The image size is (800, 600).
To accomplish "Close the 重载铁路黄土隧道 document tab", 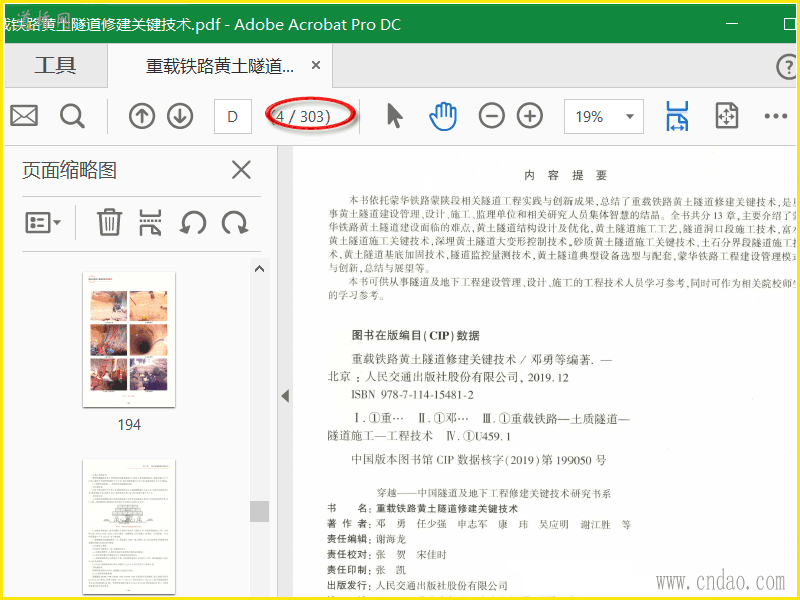I will [x=316, y=65].
